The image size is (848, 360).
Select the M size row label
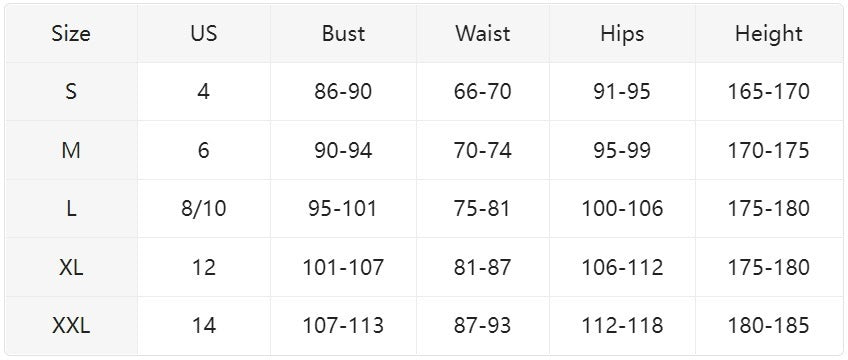pos(71,150)
